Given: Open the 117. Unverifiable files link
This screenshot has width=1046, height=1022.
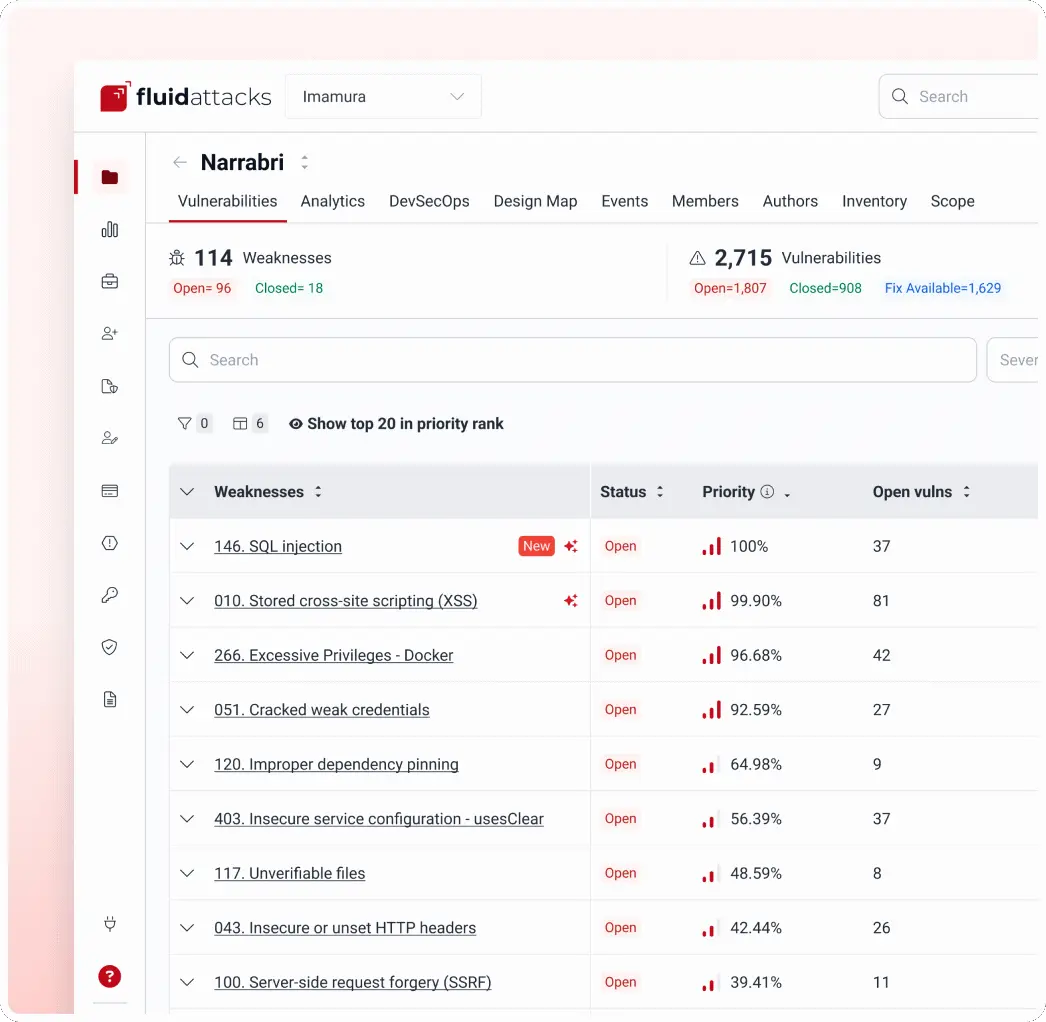Looking at the screenshot, I should 290,873.
